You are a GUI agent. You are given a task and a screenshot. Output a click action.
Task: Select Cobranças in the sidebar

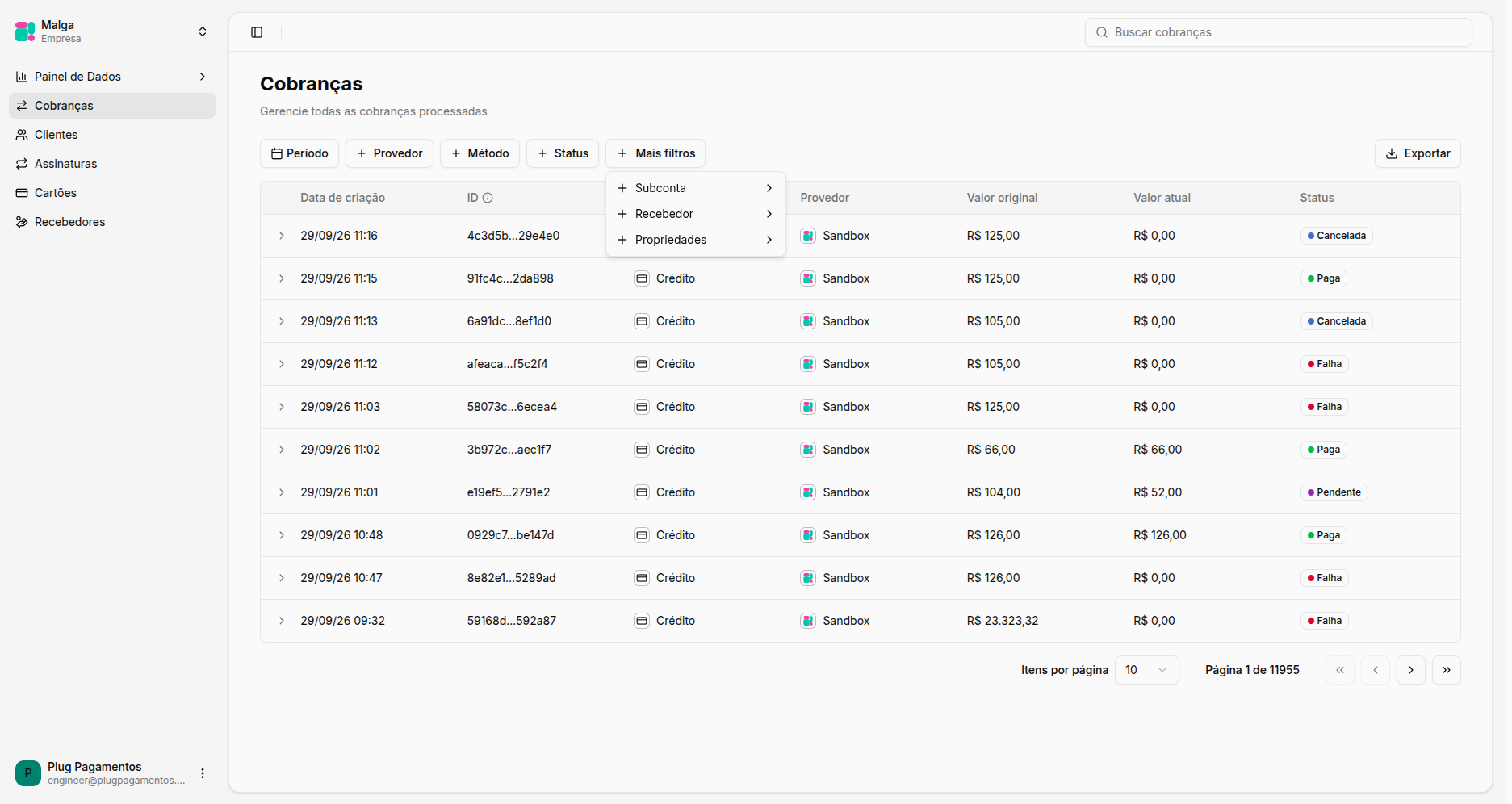coord(112,106)
